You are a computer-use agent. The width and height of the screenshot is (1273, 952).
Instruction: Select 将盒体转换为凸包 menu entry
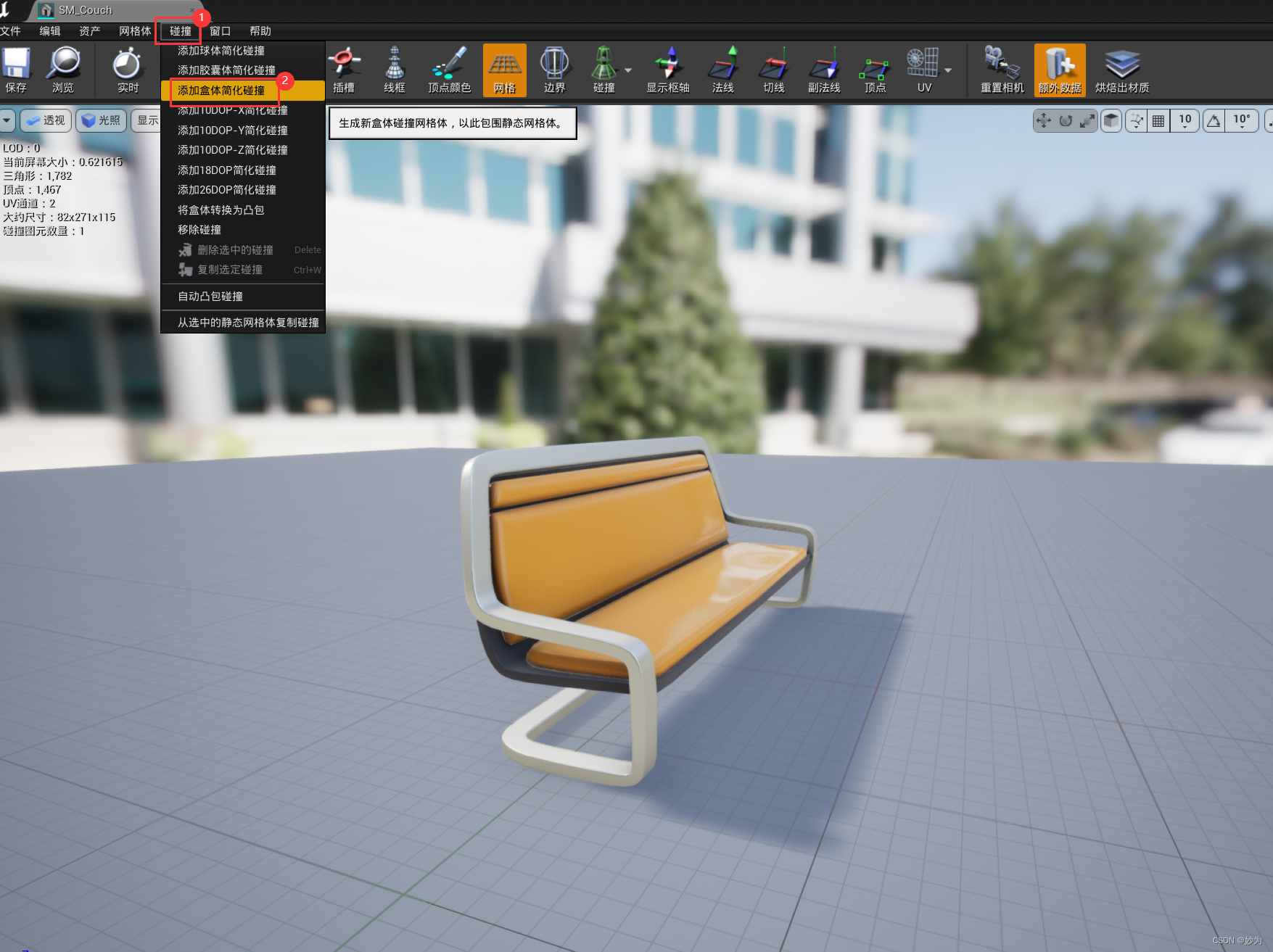(x=243, y=210)
